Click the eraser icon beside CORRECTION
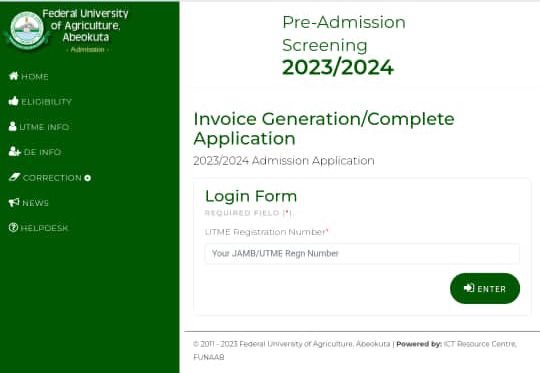This screenshot has width=540, height=373. tap(15, 177)
